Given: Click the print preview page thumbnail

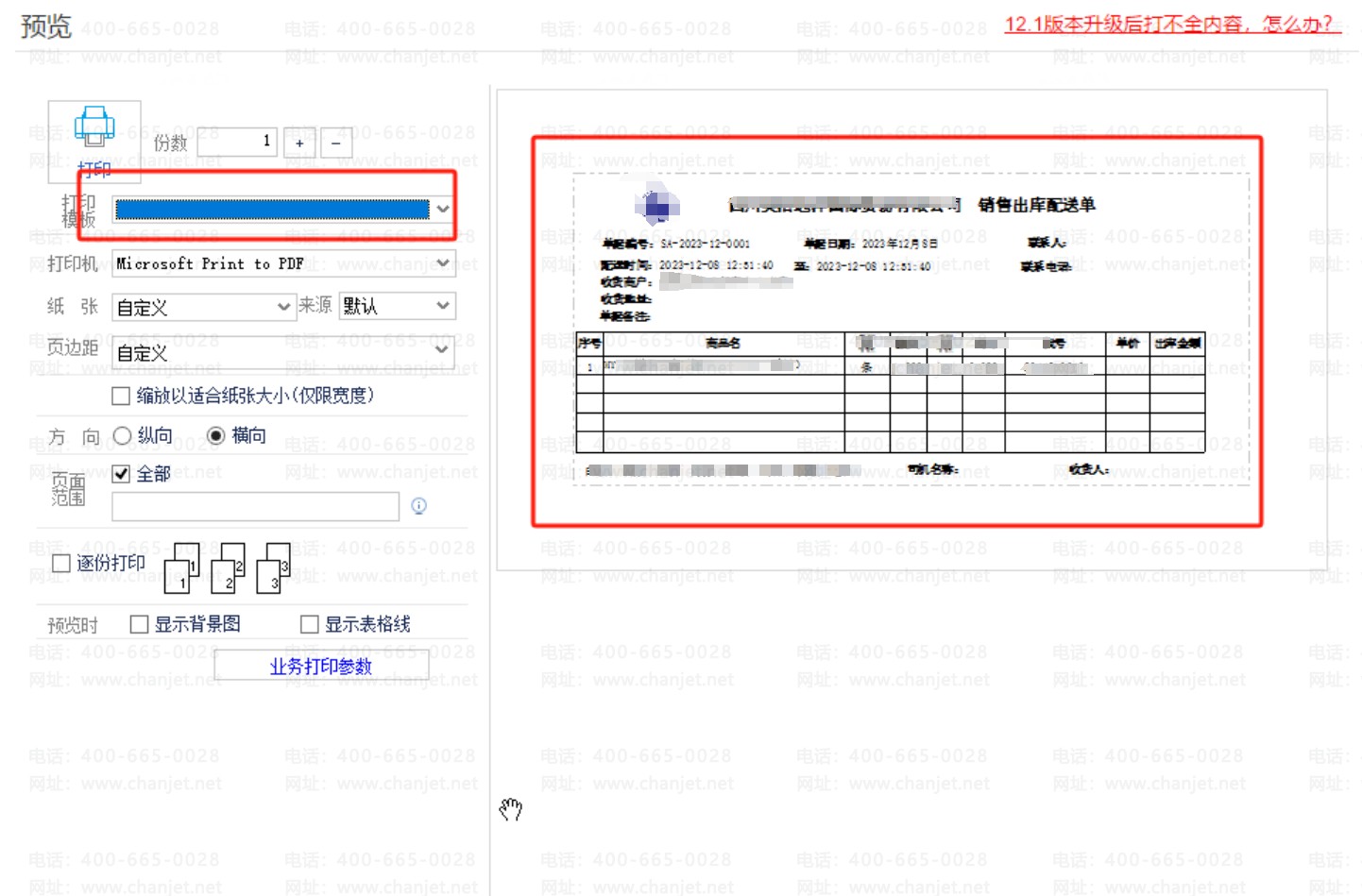Looking at the screenshot, I should [911, 330].
